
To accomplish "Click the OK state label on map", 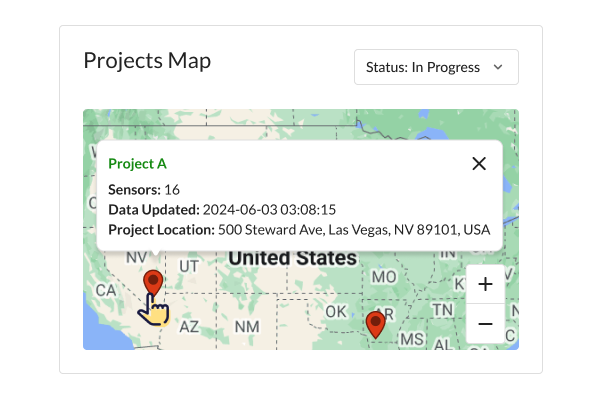I will [x=336, y=312].
